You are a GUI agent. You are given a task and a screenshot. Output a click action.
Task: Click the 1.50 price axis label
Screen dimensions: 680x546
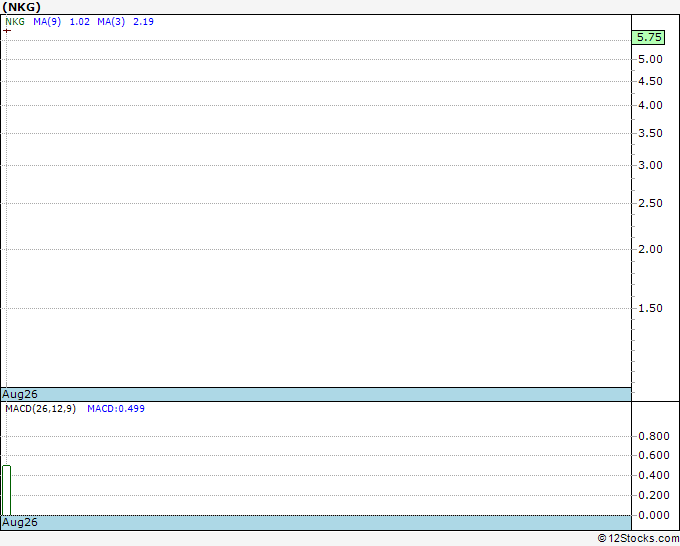[650, 308]
